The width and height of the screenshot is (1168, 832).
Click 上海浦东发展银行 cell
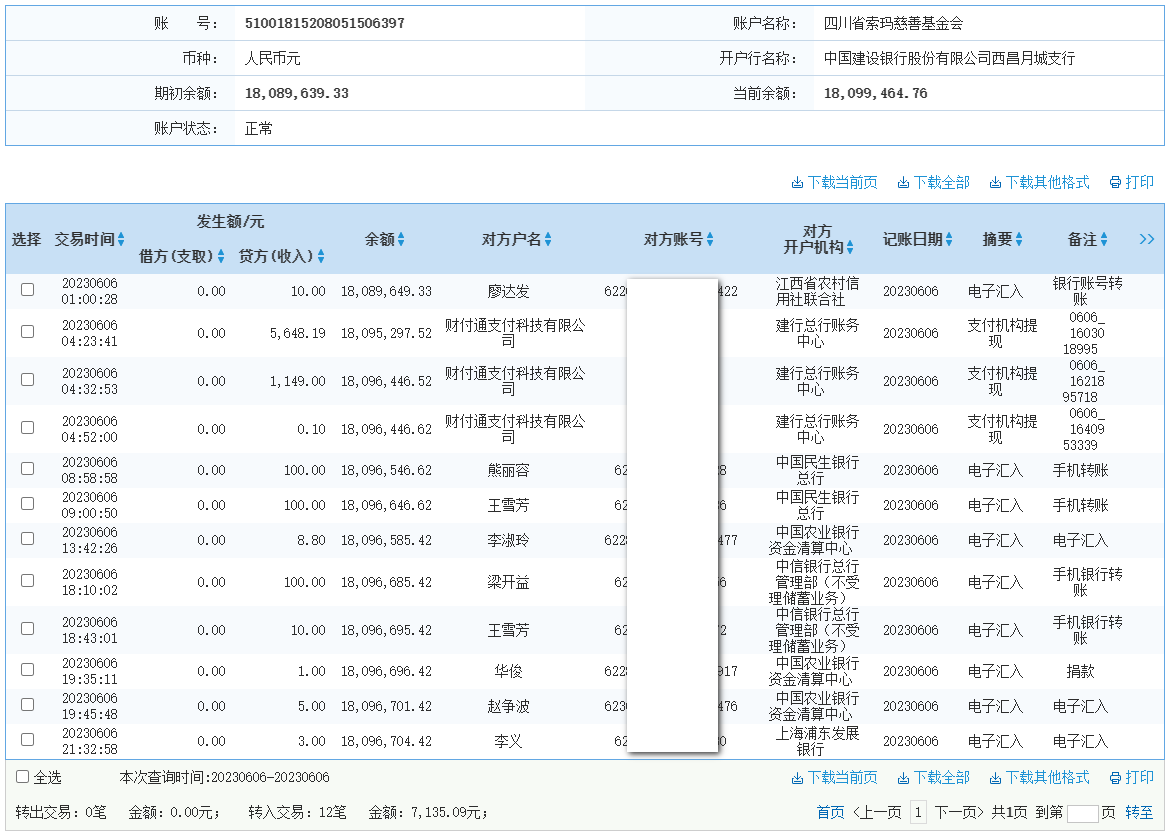817,741
